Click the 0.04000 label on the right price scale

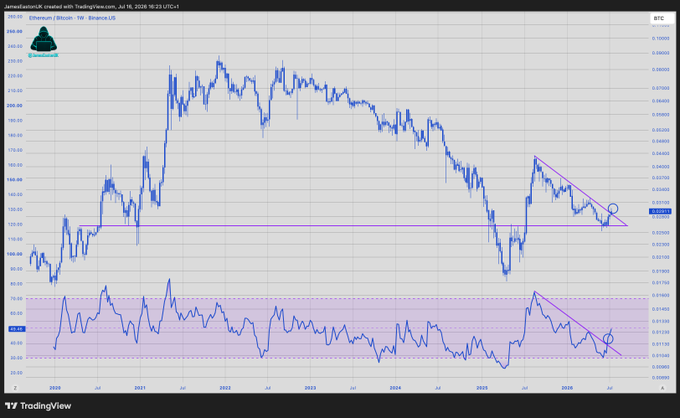click(x=660, y=167)
